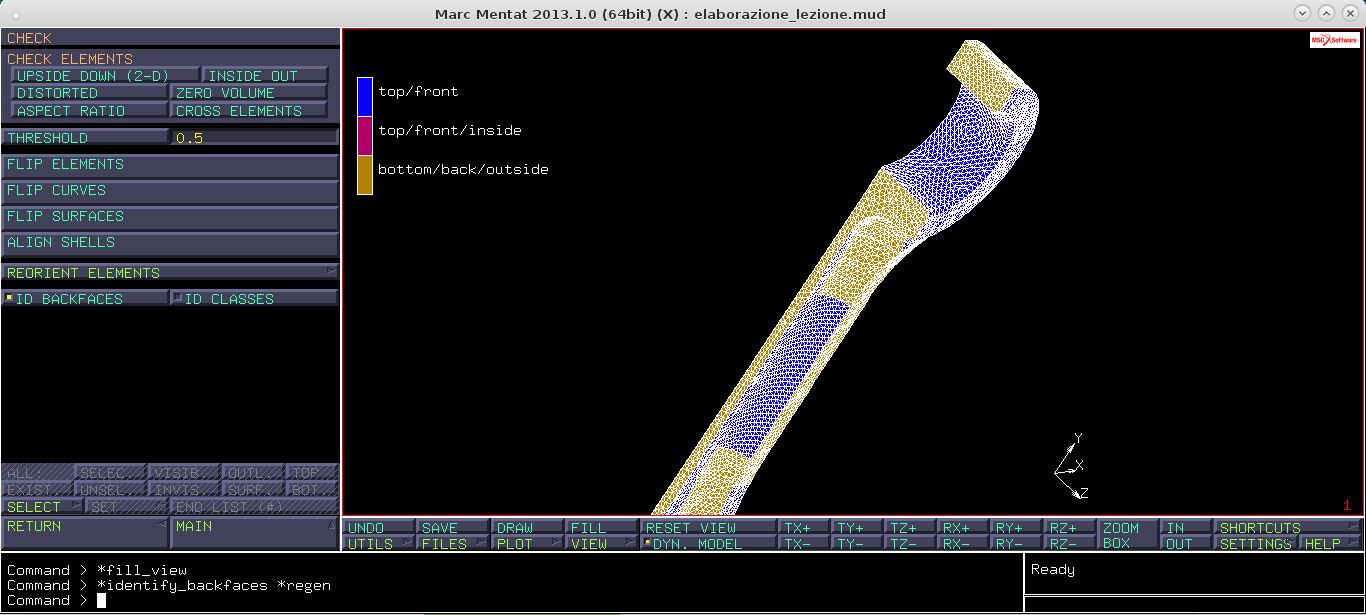1366x615 pixels.
Task: Click UNDO in the bottom toolbar
Action: click(x=380, y=528)
